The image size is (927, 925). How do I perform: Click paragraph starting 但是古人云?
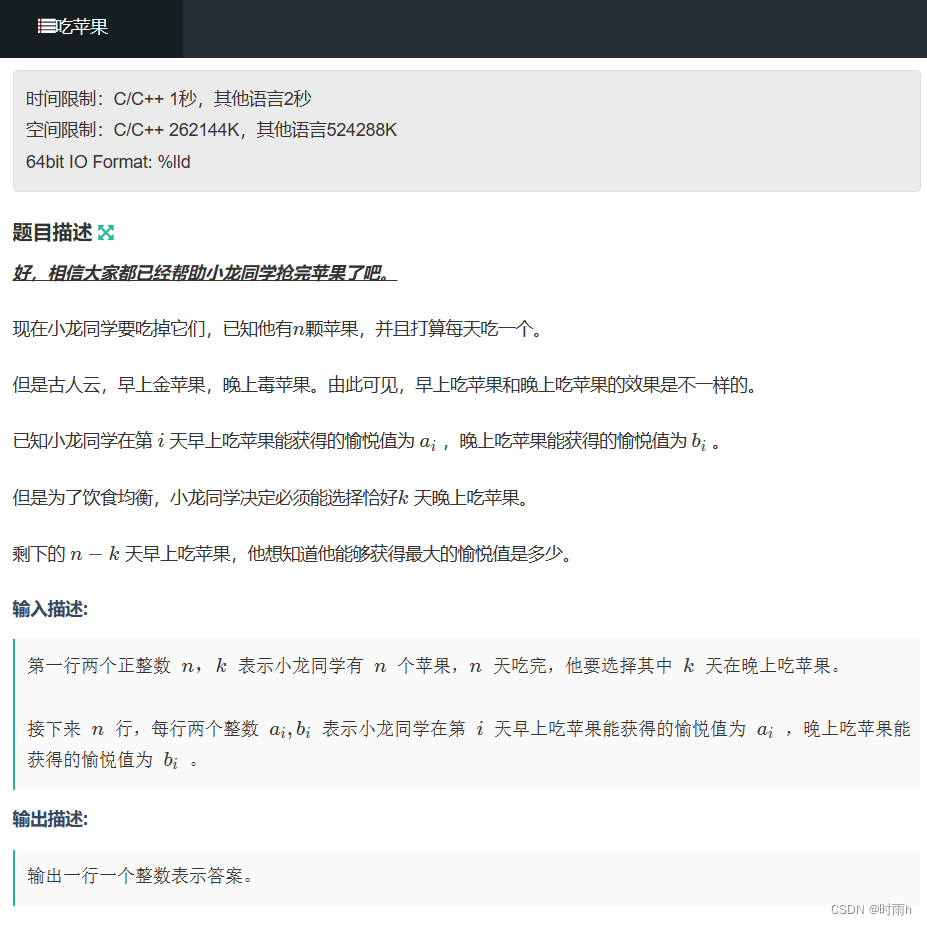pyautogui.click(x=385, y=385)
